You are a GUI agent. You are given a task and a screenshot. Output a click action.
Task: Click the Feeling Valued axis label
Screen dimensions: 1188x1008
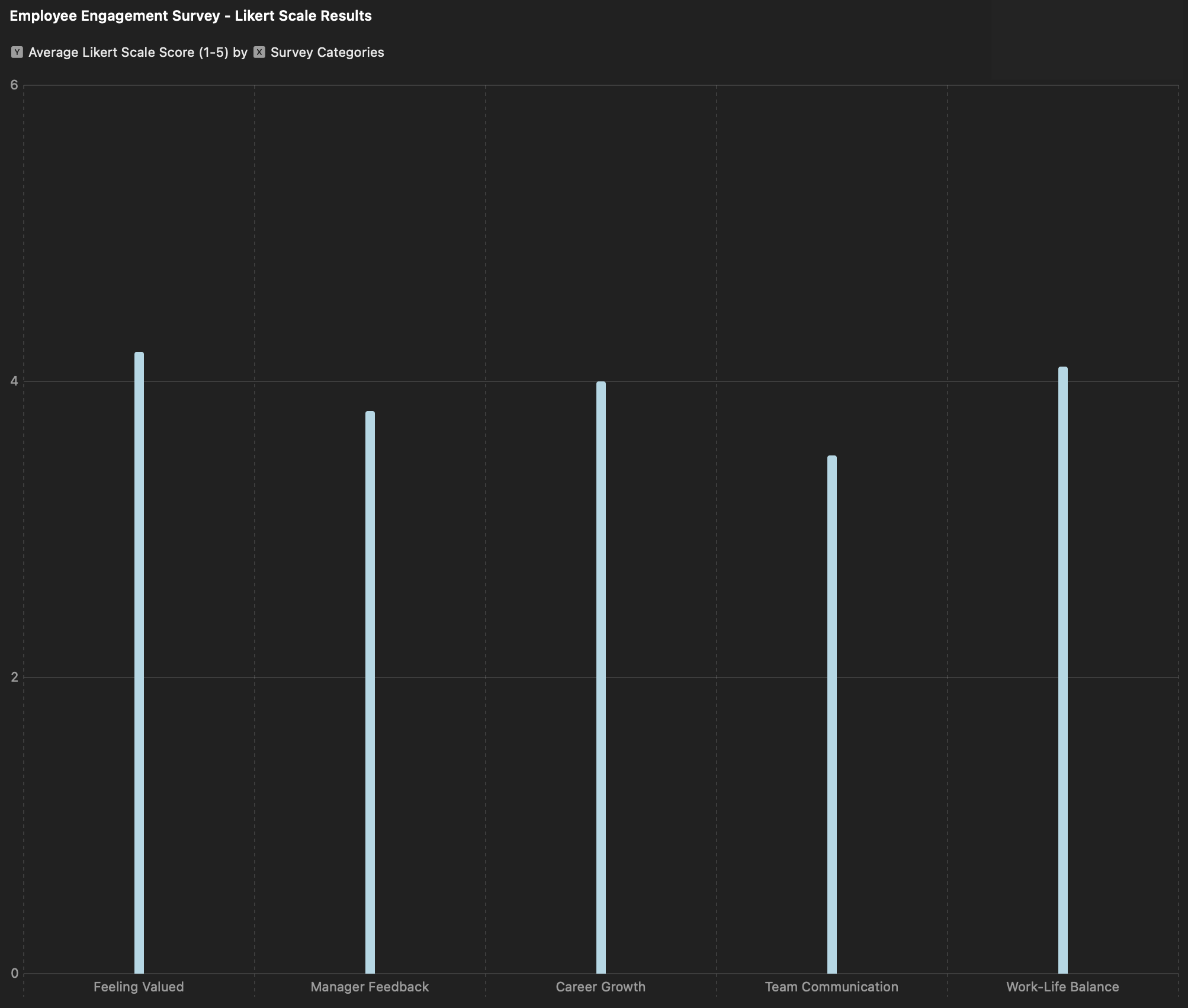[139, 987]
